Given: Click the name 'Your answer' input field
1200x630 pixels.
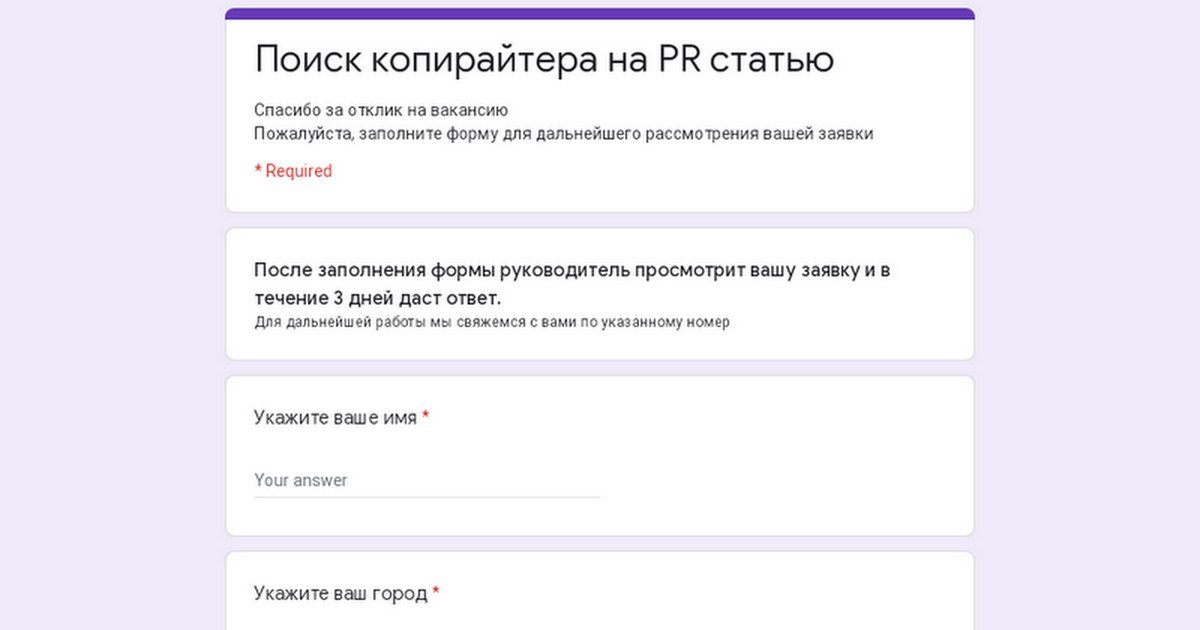Looking at the screenshot, I should coord(427,480).
